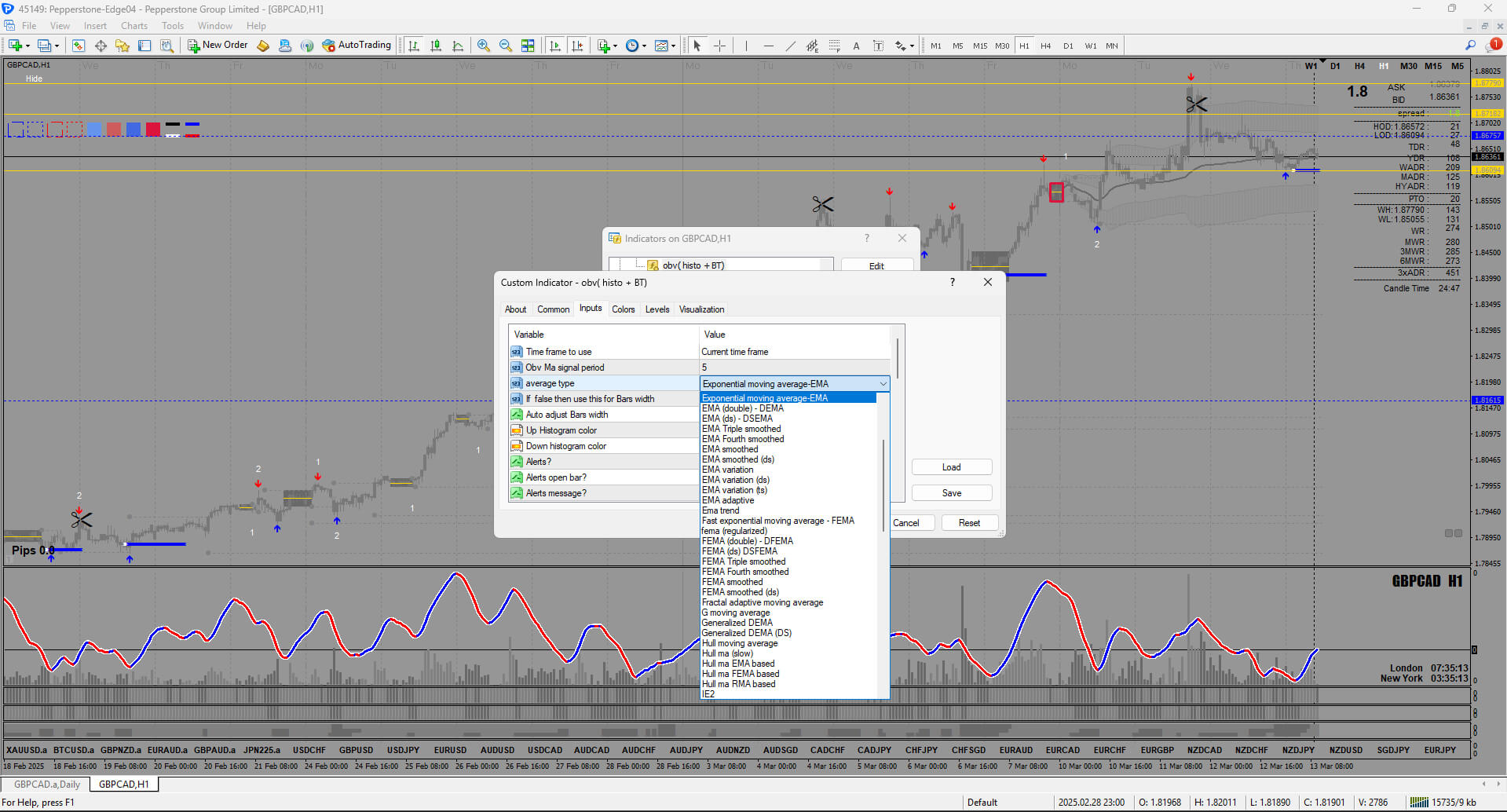The width and height of the screenshot is (1507, 812).
Task: Click the Zoom In magnifier icon
Action: point(484,46)
